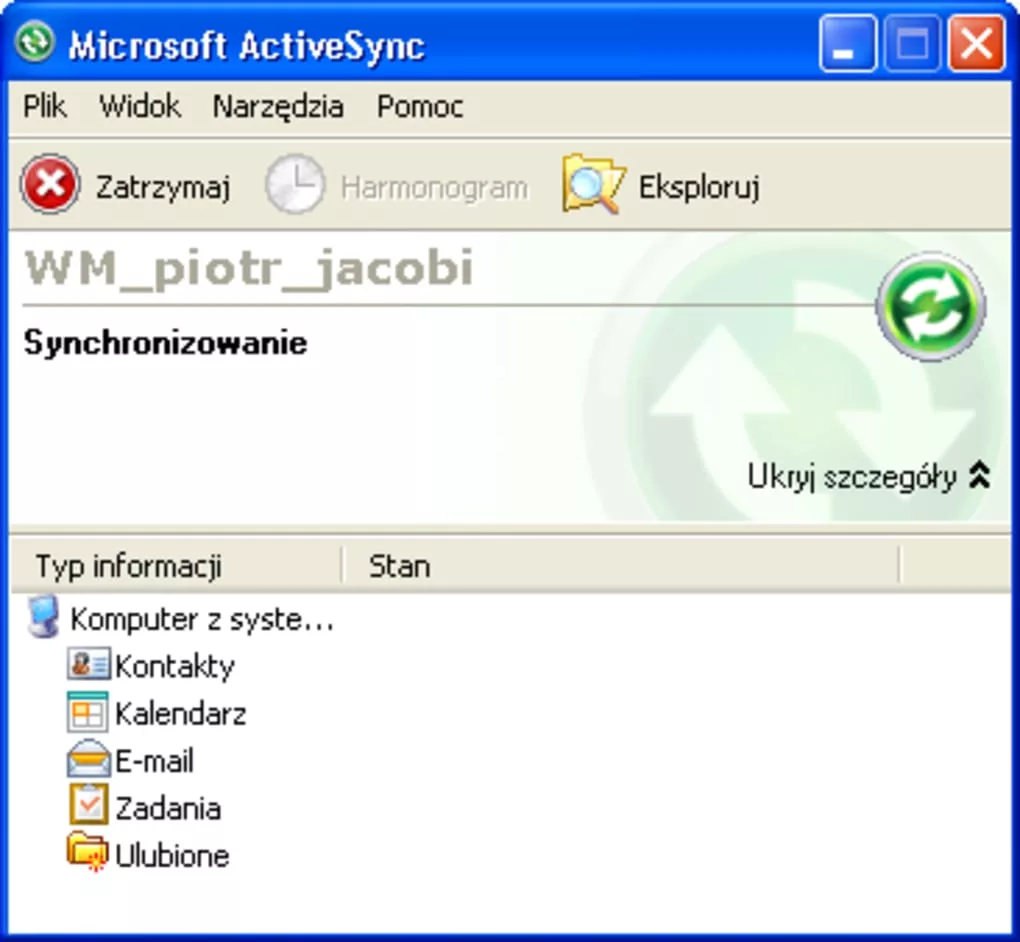Screen dimensions: 1020x942
Task: Click the Eksploruj label text
Action: [x=699, y=187]
